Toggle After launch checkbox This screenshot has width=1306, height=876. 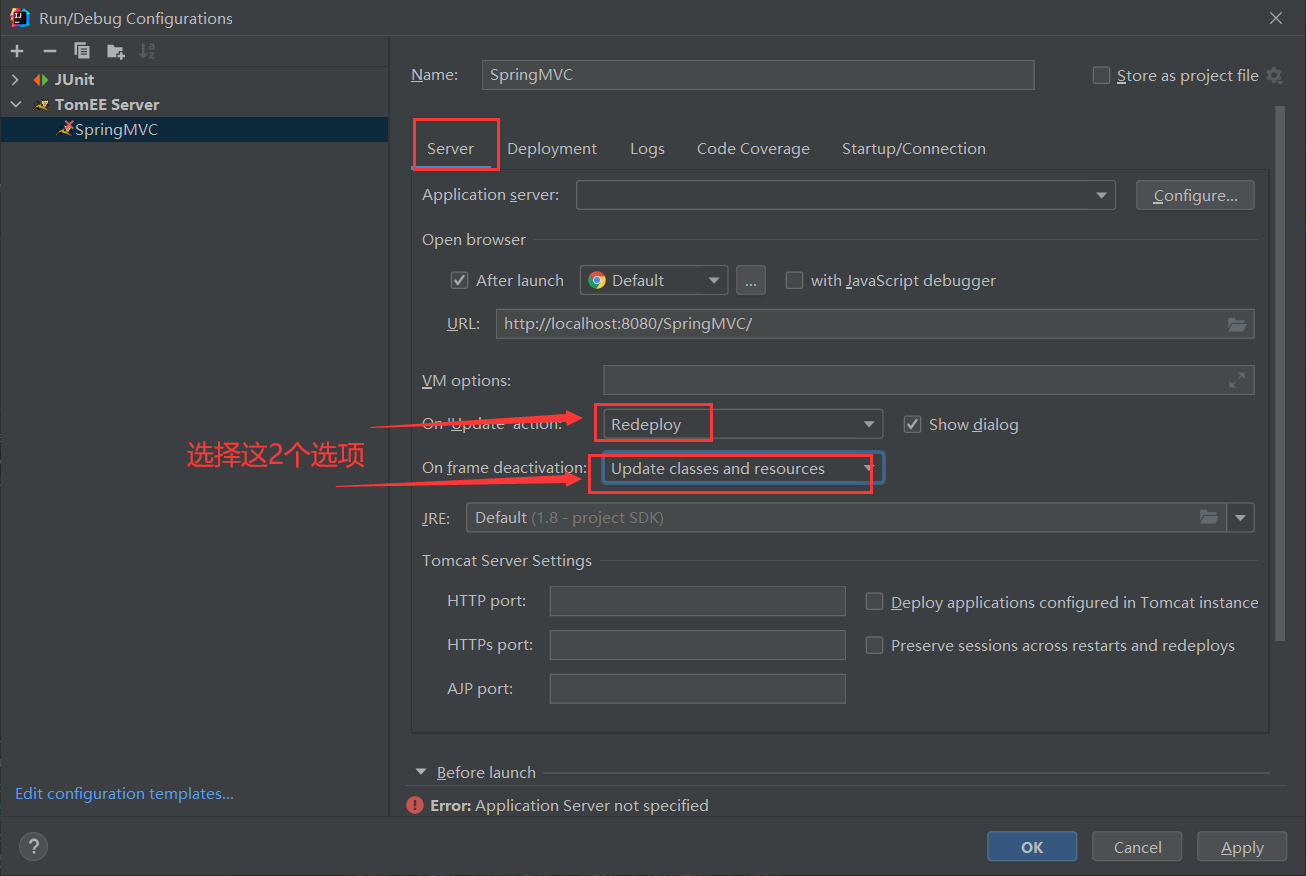(460, 280)
